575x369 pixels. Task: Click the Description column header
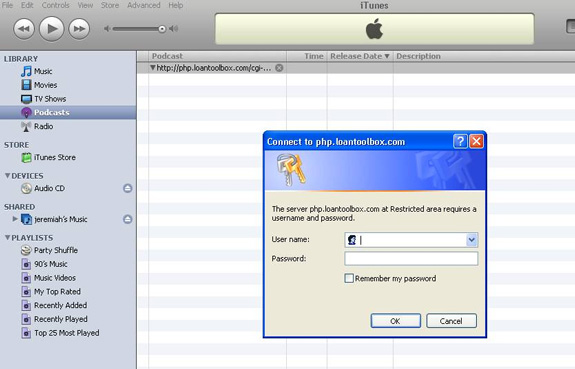coord(484,56)
